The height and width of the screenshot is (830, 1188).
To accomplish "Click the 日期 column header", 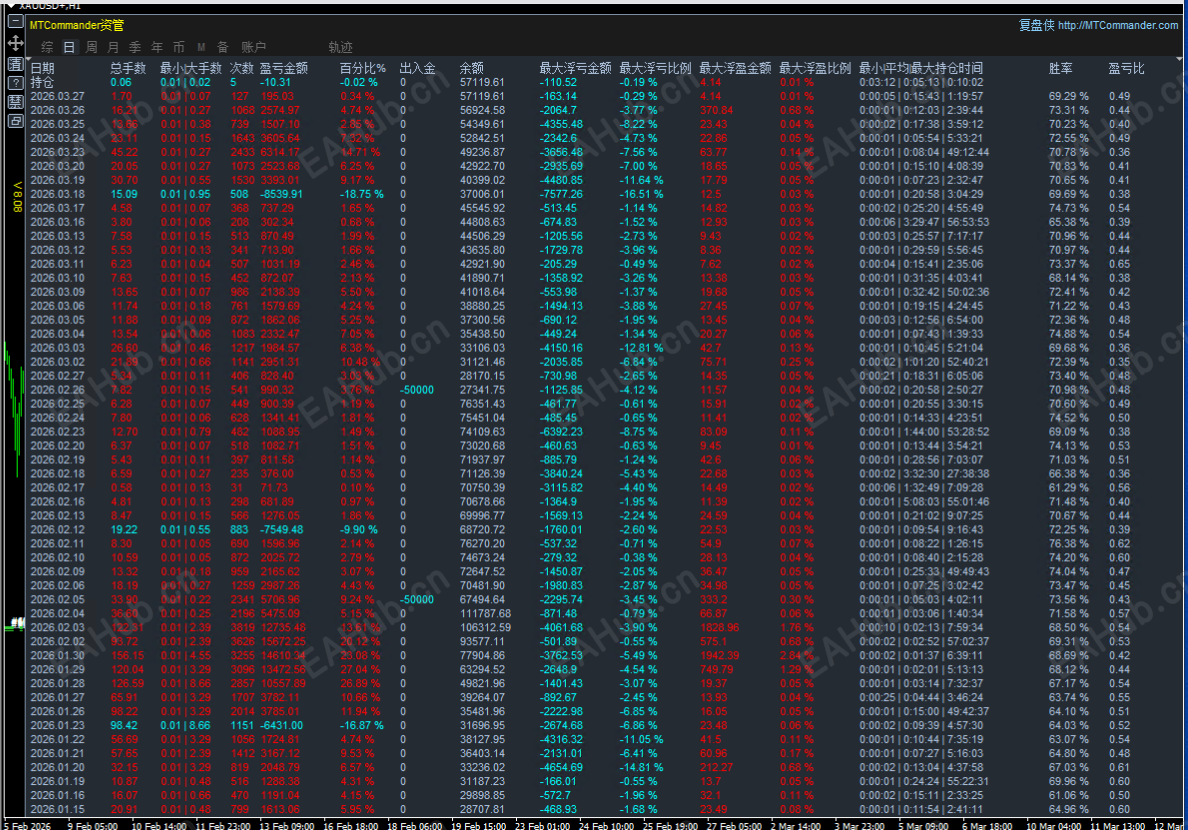I will tap(42, 68).
